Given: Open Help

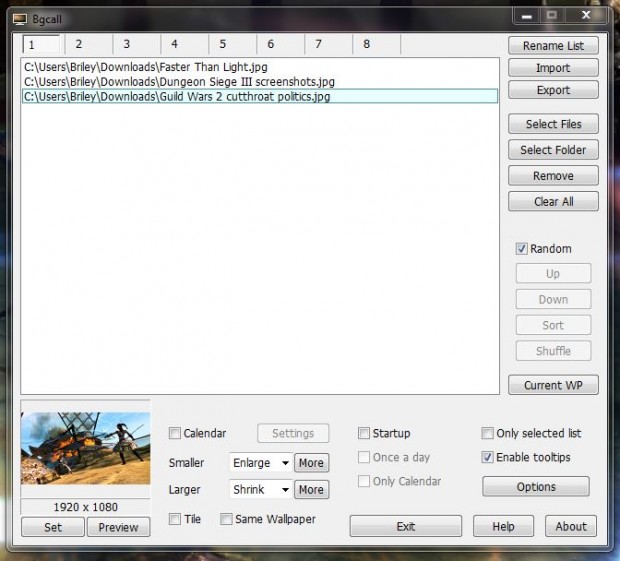Looking at the screenshot, I should [503, 526].
